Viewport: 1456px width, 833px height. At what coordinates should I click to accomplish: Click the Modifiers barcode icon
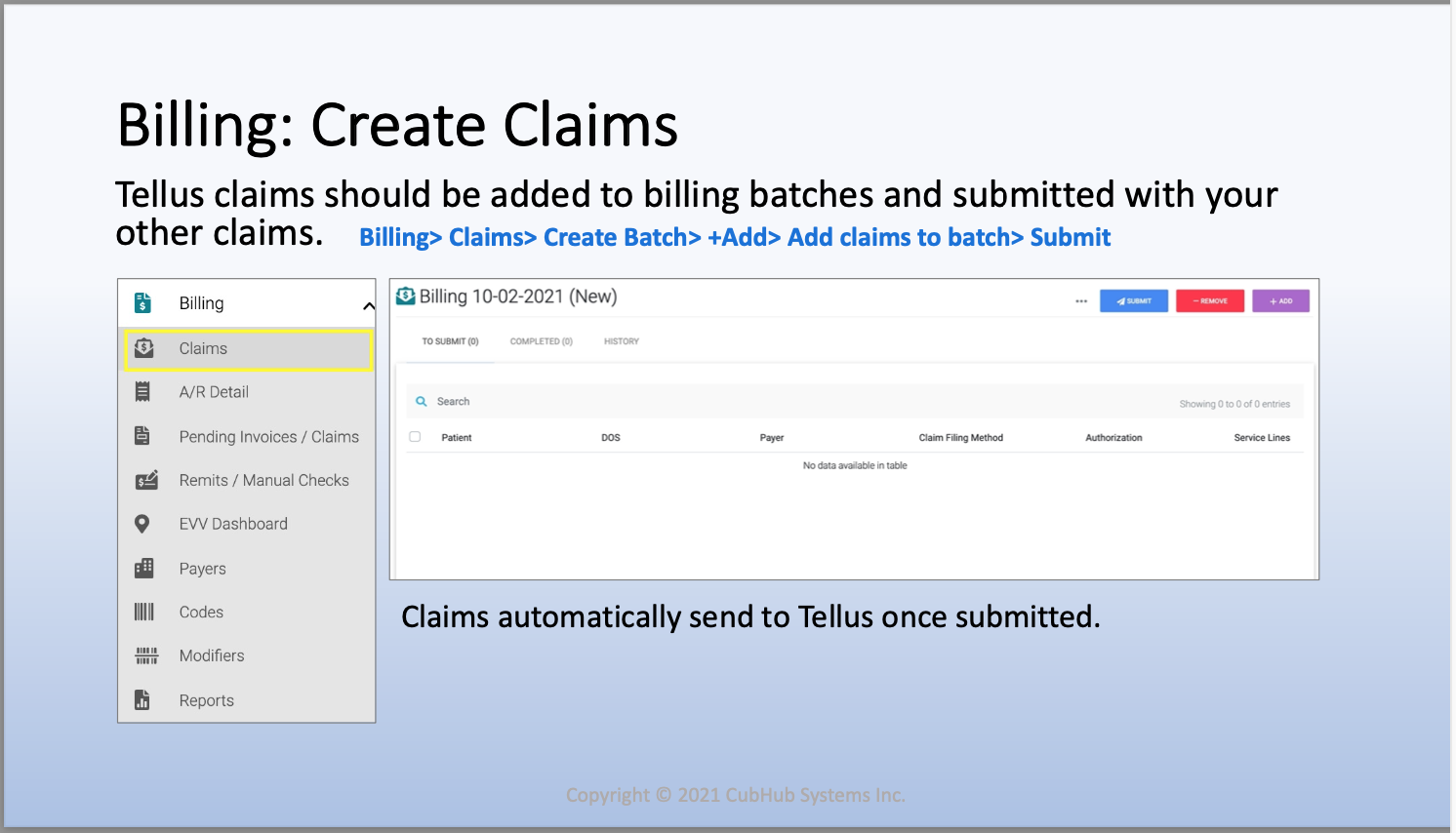tap(145, 655)
